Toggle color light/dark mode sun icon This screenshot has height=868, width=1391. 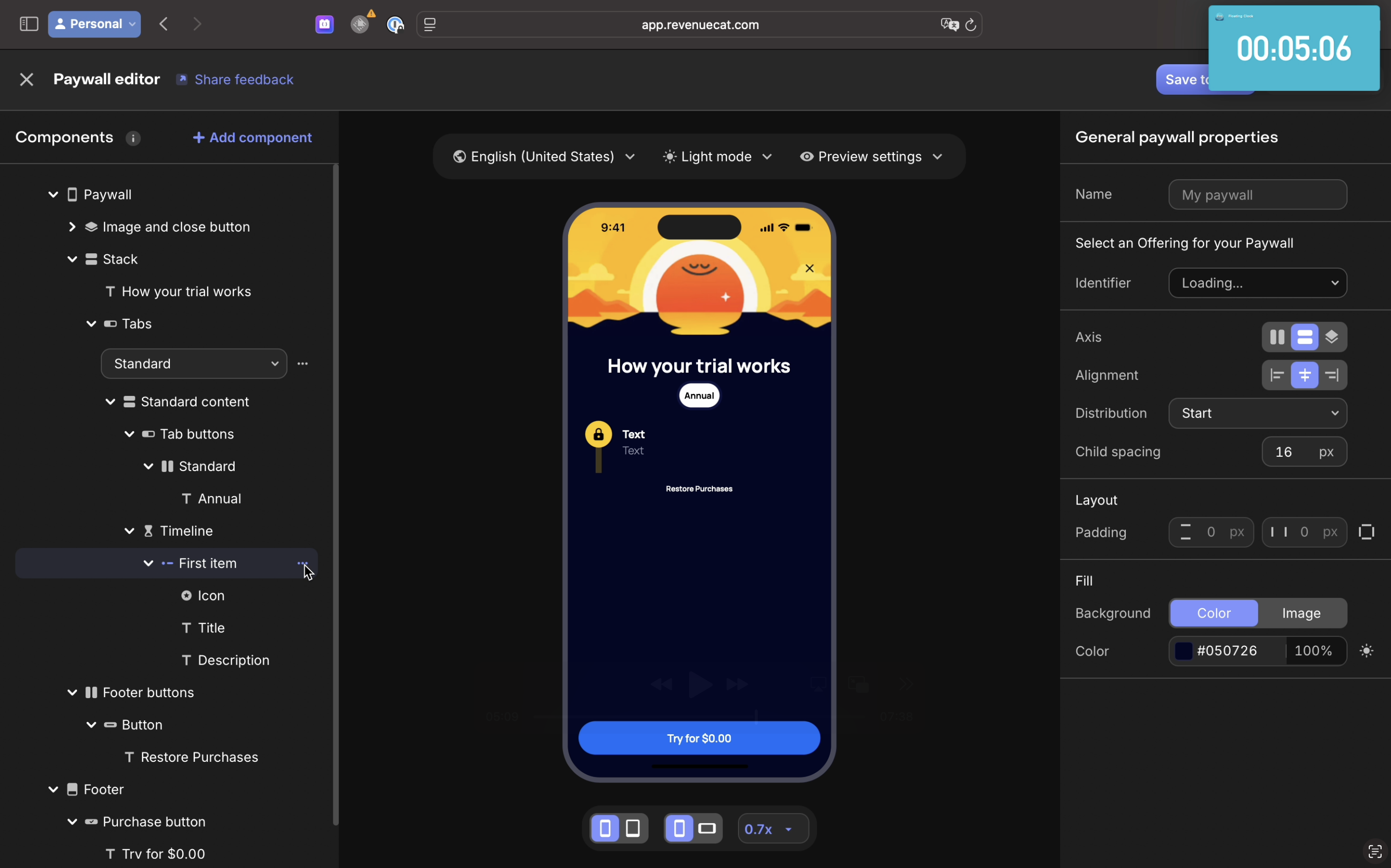pyautogui.click(x=1366, y=650)
